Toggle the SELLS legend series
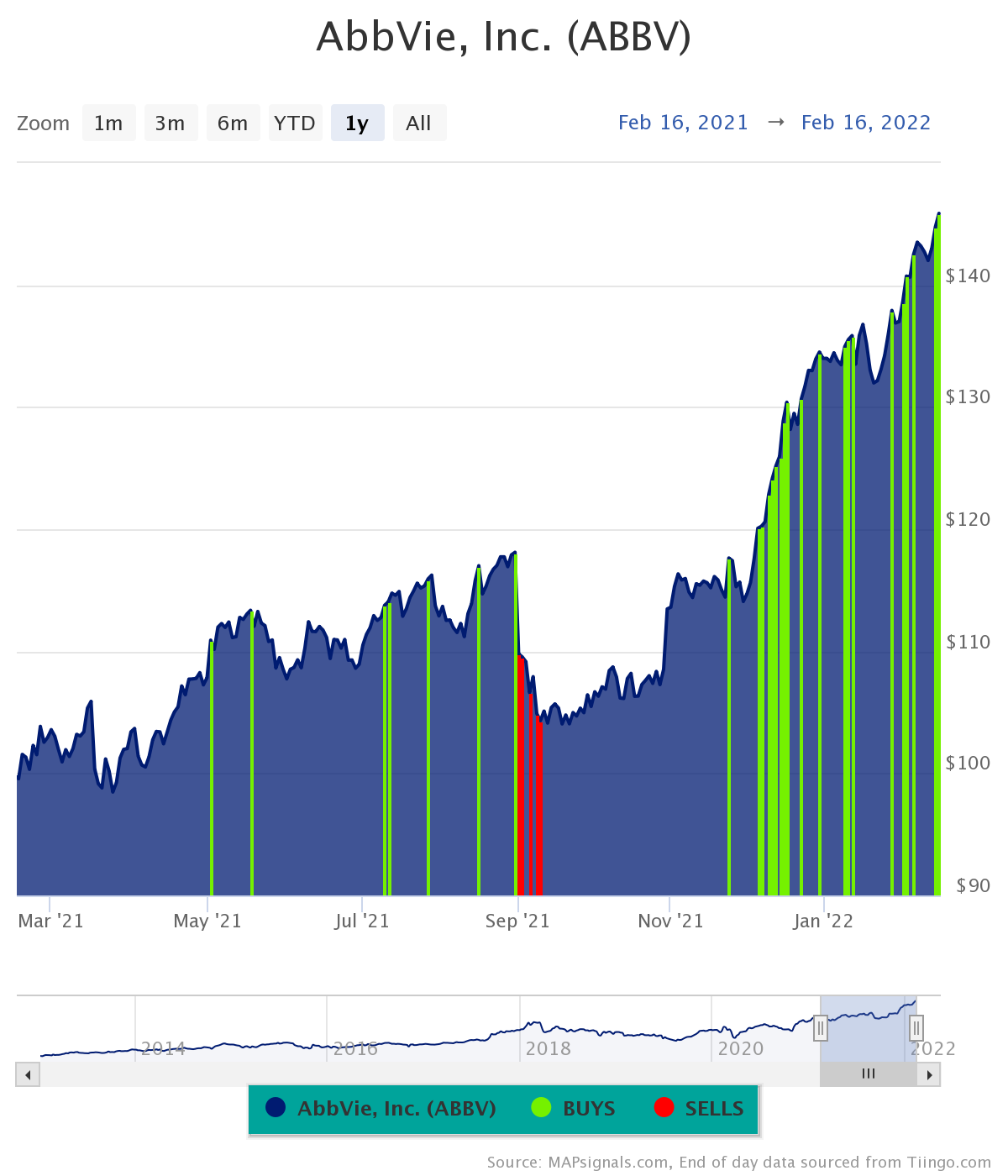Viewport: 1008px width, 1176px height. tap(699, 1109)
